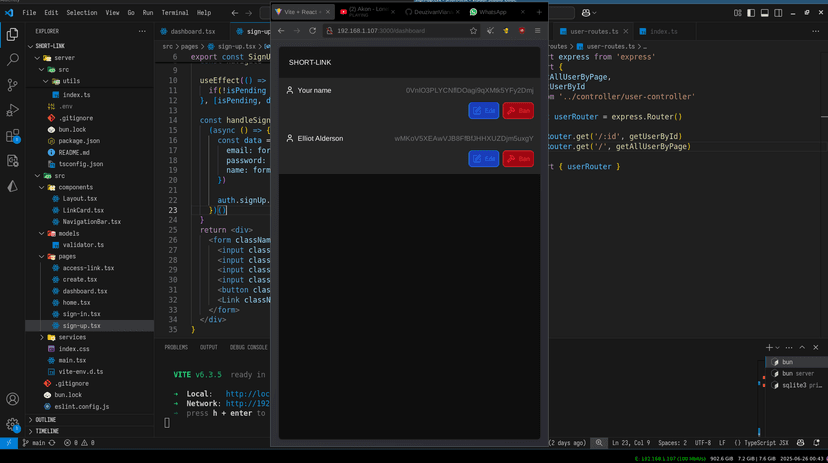Reload the dashboard page in the browser
The height and width of the screenshot is (463, 828).
coord(313,31)
